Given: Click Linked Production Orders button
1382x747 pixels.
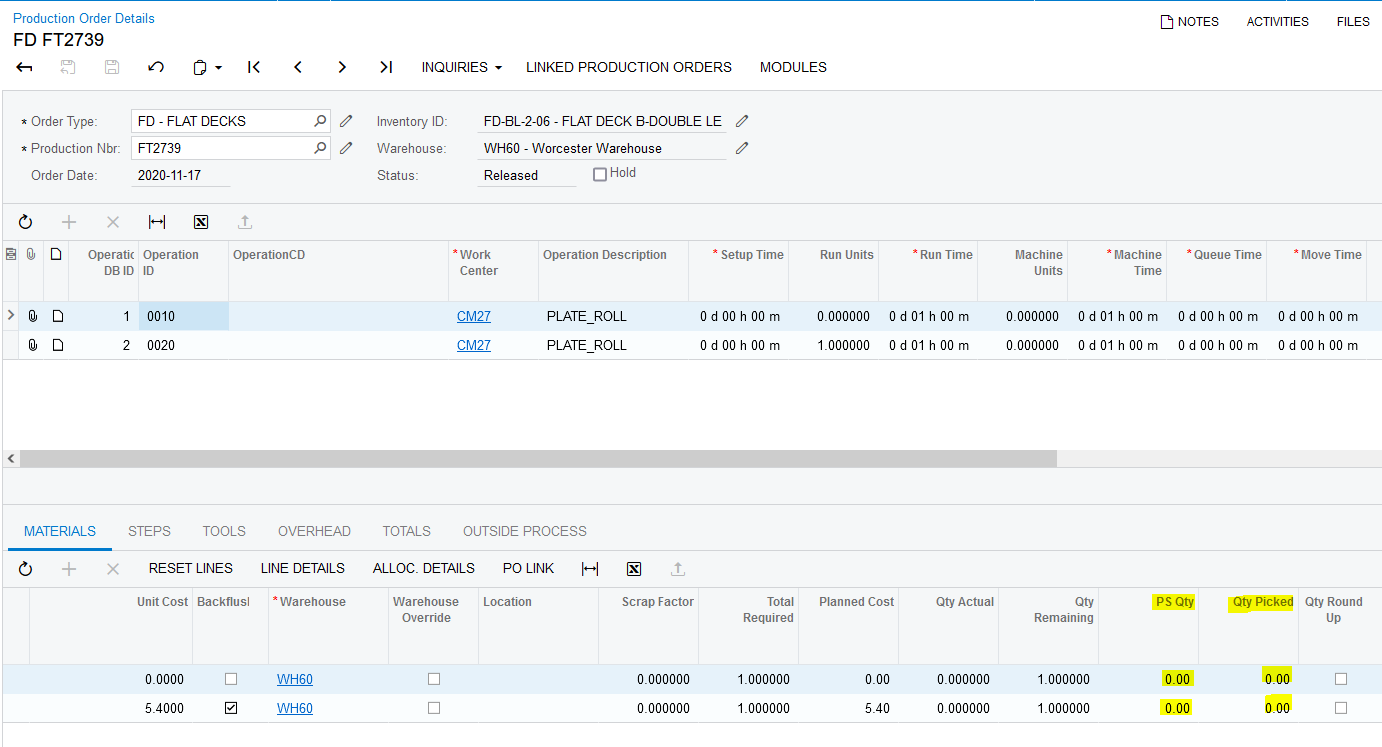Looking at the screenshot, I should (x=629, y=67).
